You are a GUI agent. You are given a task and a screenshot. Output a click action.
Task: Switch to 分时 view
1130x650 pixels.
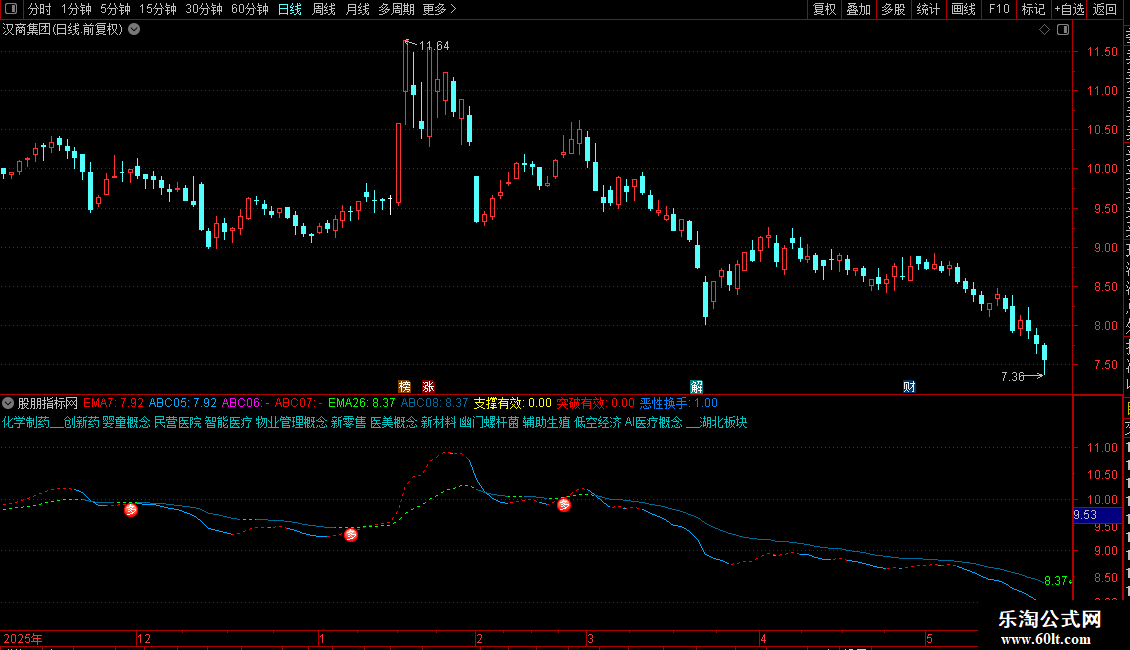point(40,9)
